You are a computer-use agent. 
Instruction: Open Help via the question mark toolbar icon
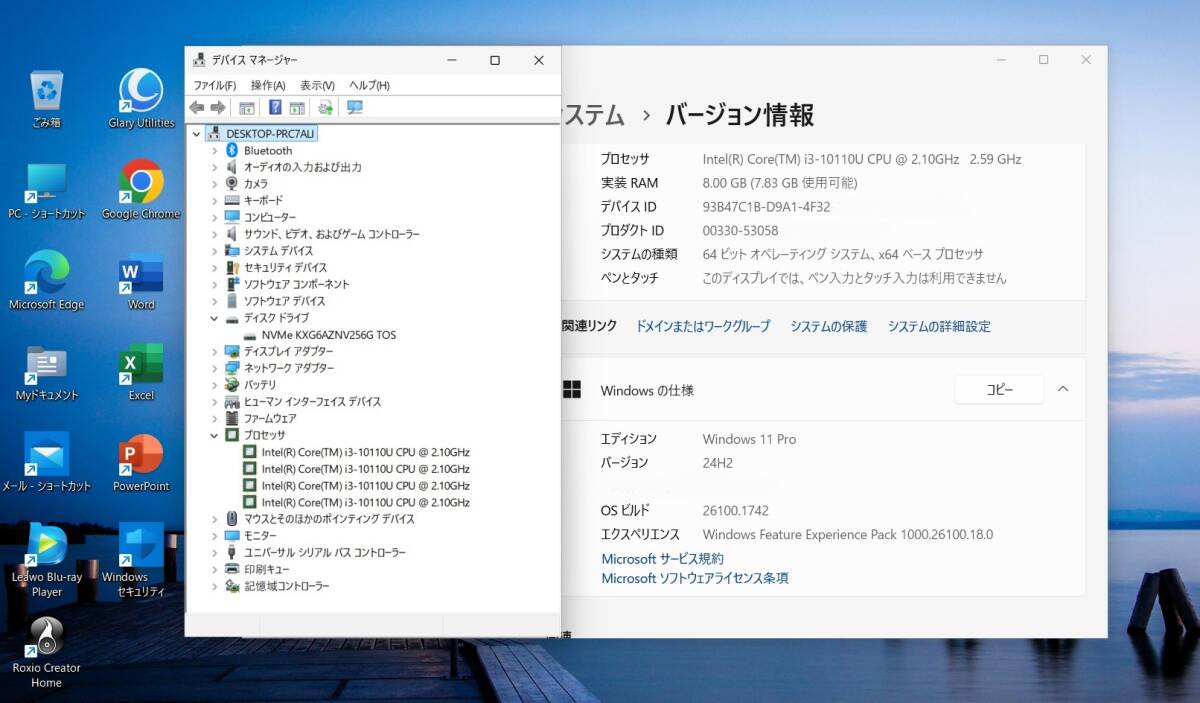(274, 107)
